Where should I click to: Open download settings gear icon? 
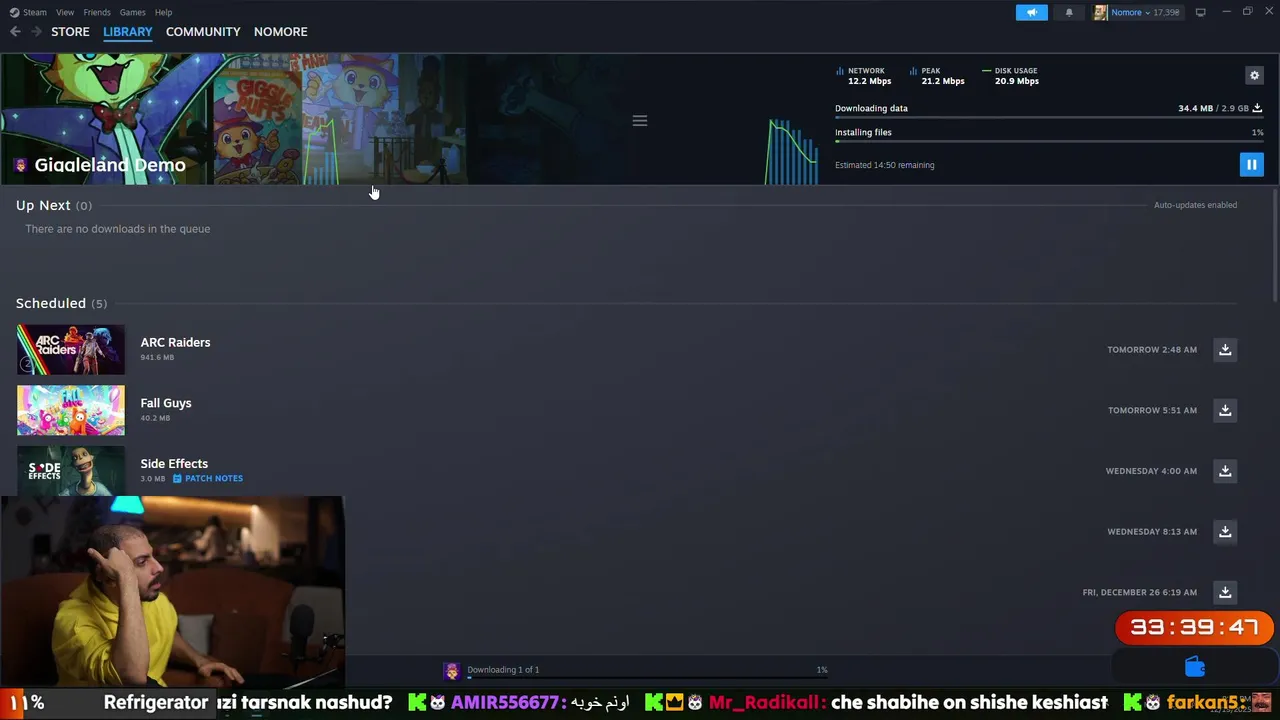(x=1254, y=75)
